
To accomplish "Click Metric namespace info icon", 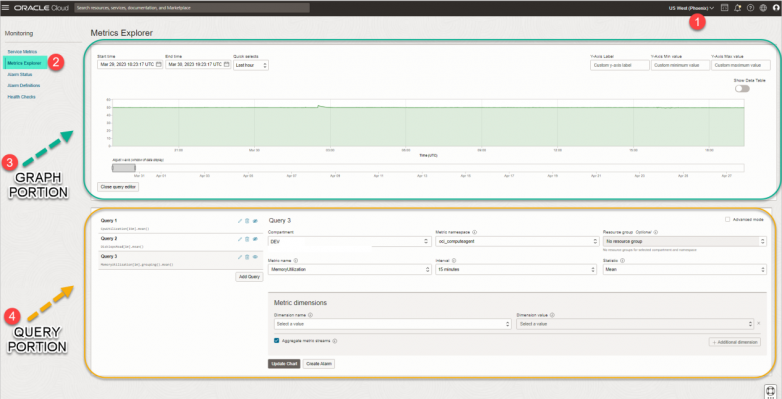I will coord(474,232).
